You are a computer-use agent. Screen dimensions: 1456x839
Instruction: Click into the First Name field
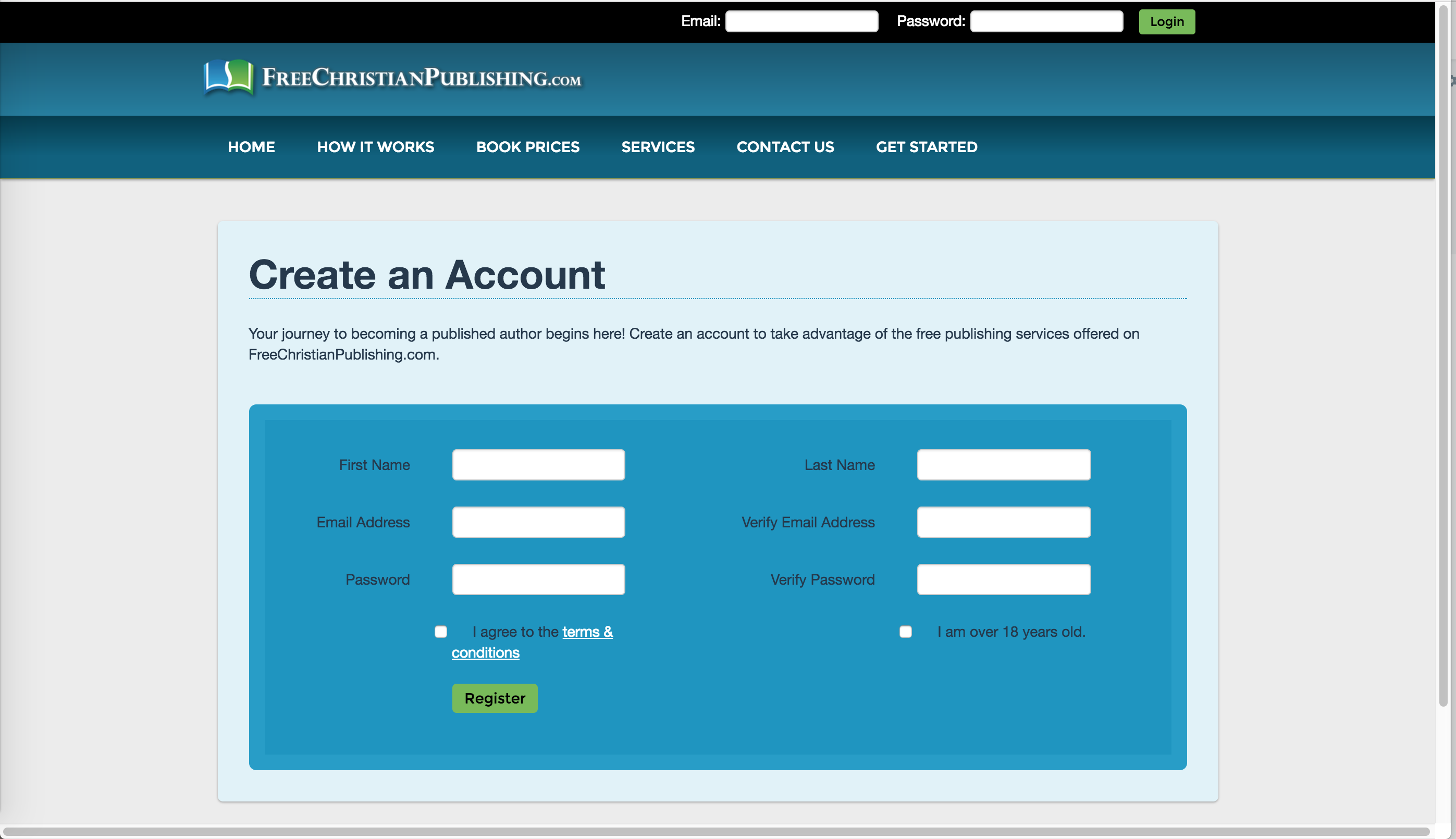tap(538, 464)
